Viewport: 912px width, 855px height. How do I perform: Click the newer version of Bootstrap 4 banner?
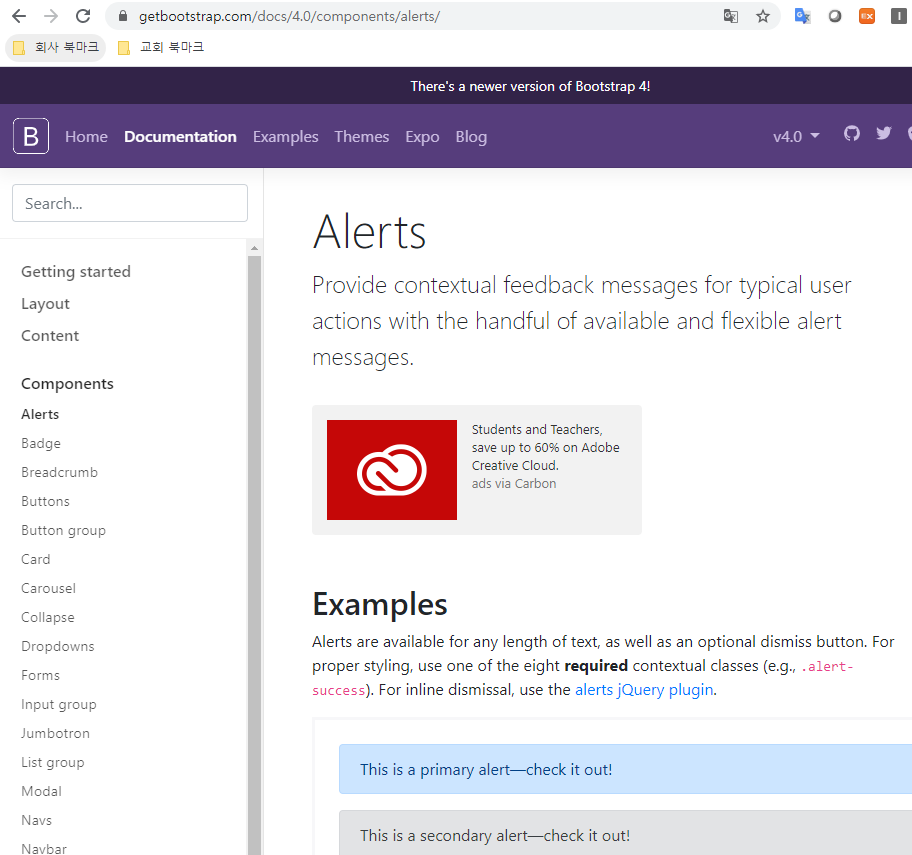[530, 86]
